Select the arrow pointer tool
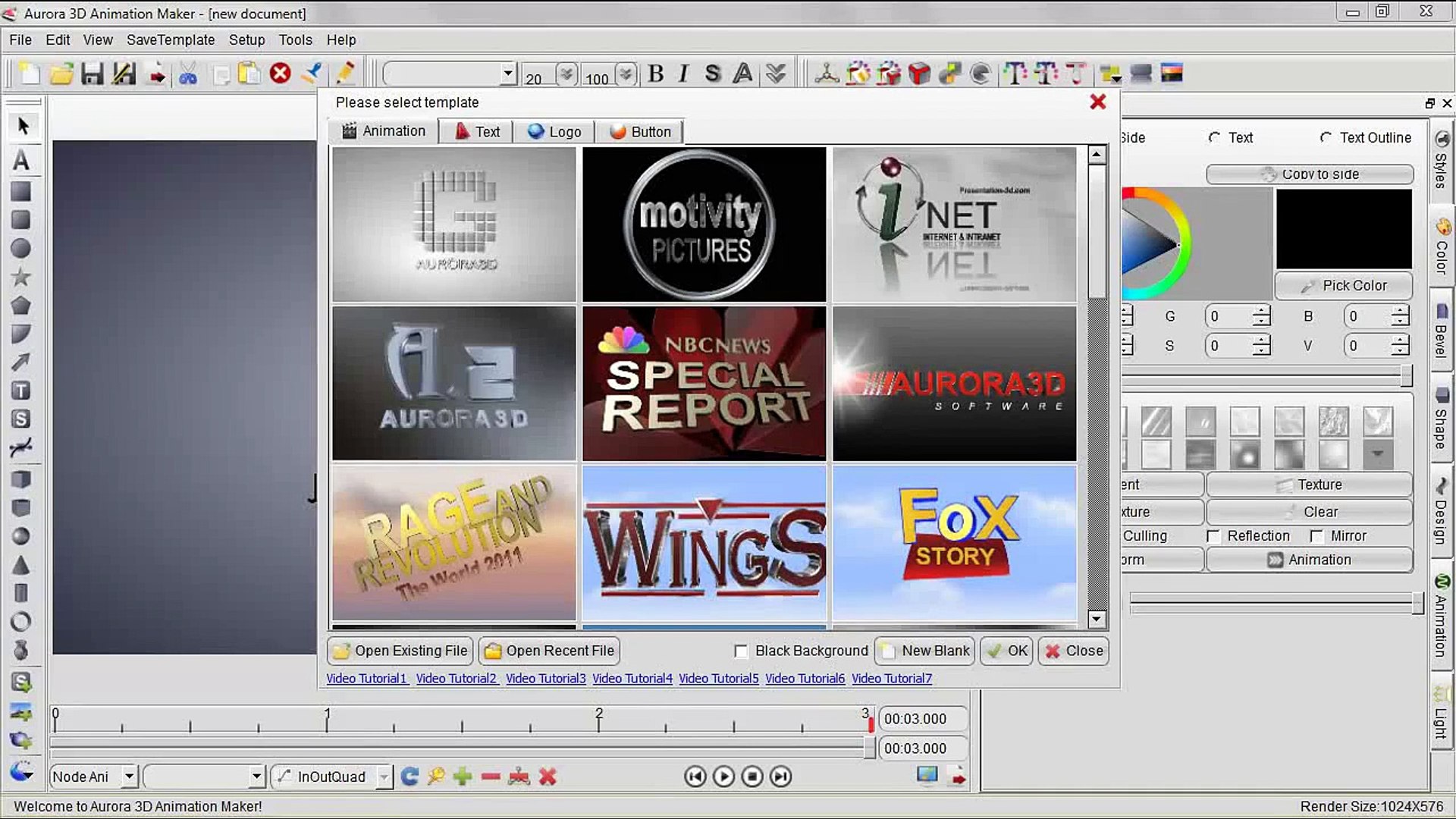 23,126
